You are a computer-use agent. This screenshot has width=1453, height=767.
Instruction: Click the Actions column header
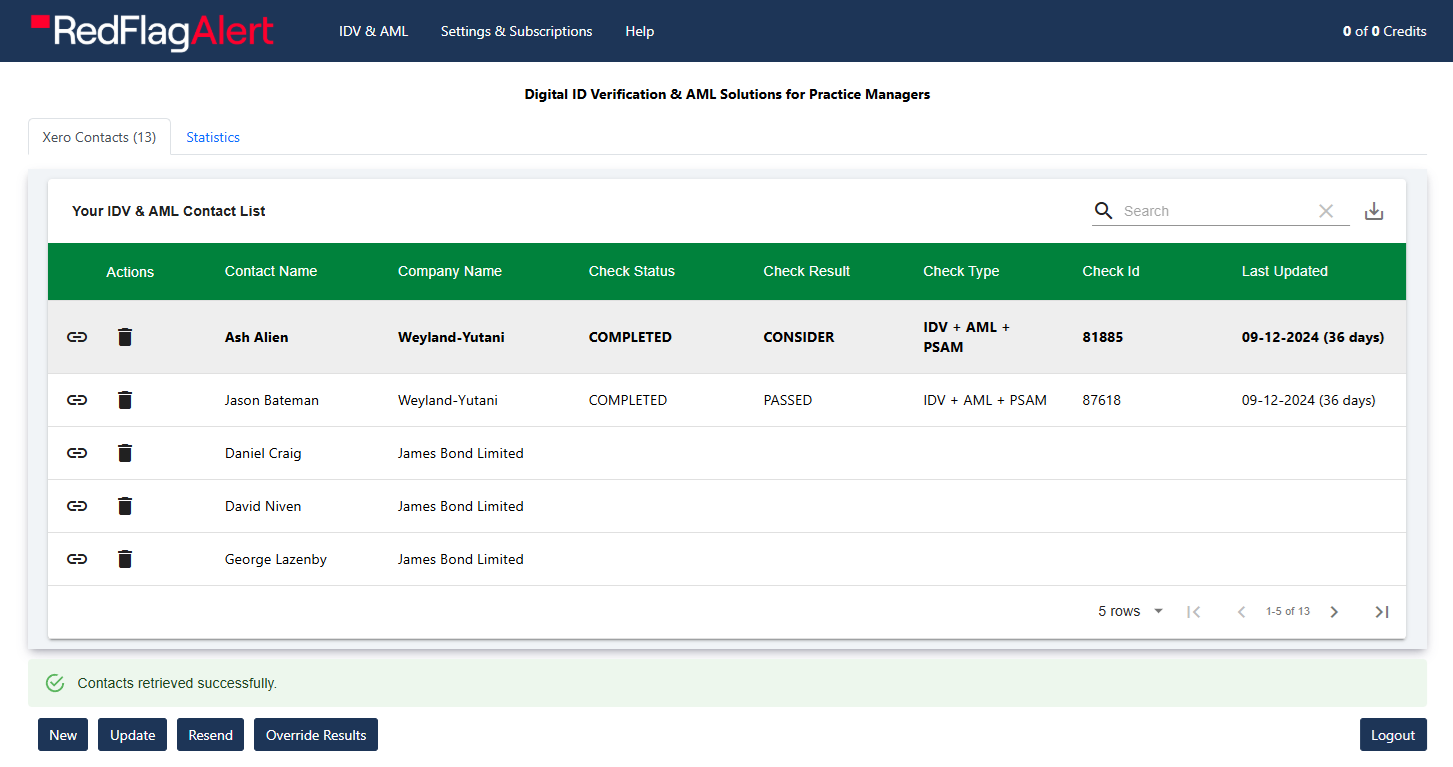(130, 272)
